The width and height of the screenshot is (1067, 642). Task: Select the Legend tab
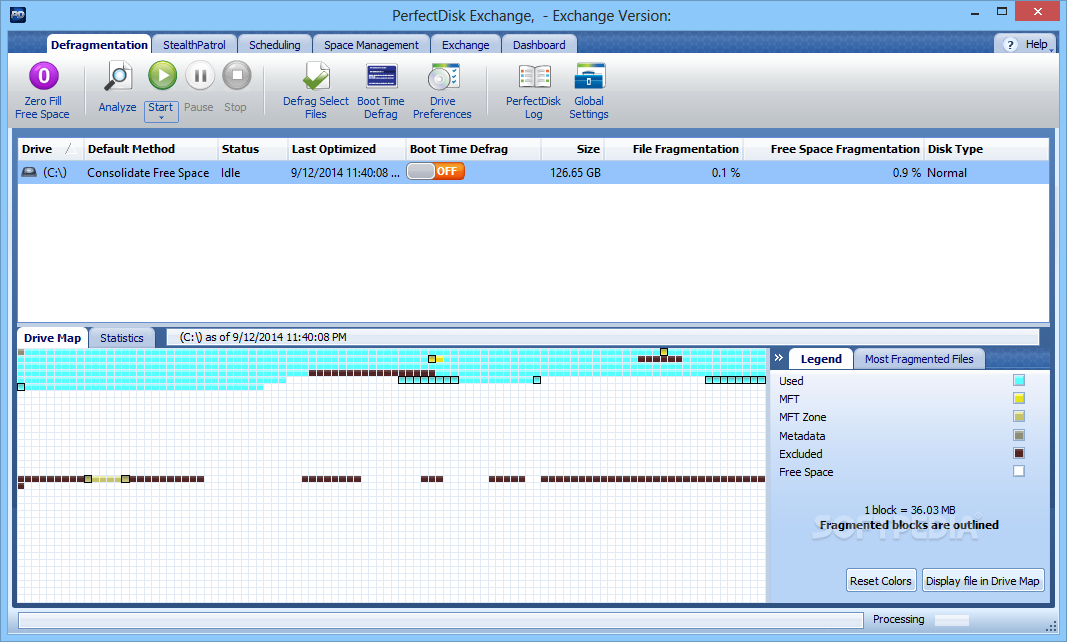[x=821, y=359]
